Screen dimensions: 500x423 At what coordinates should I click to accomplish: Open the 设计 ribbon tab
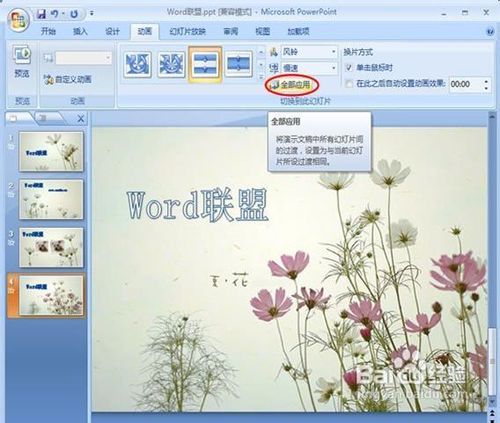(112, 32)
